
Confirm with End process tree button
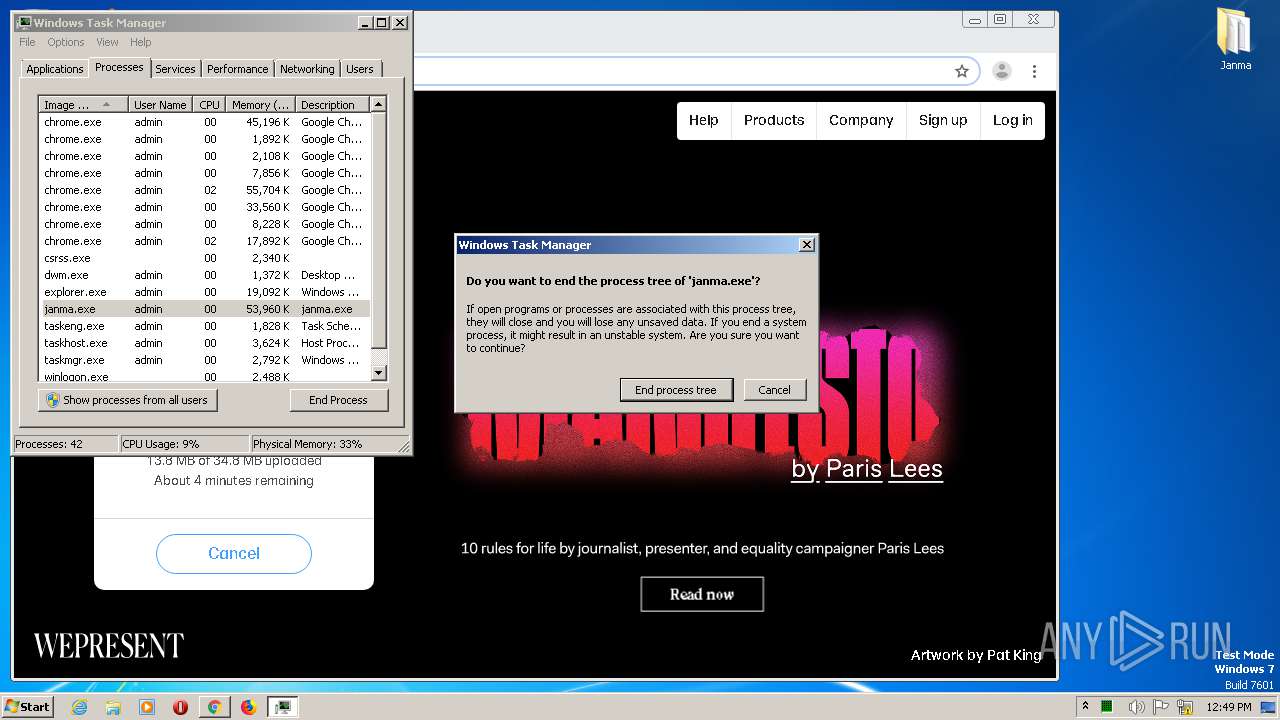(x=676, y=390)
